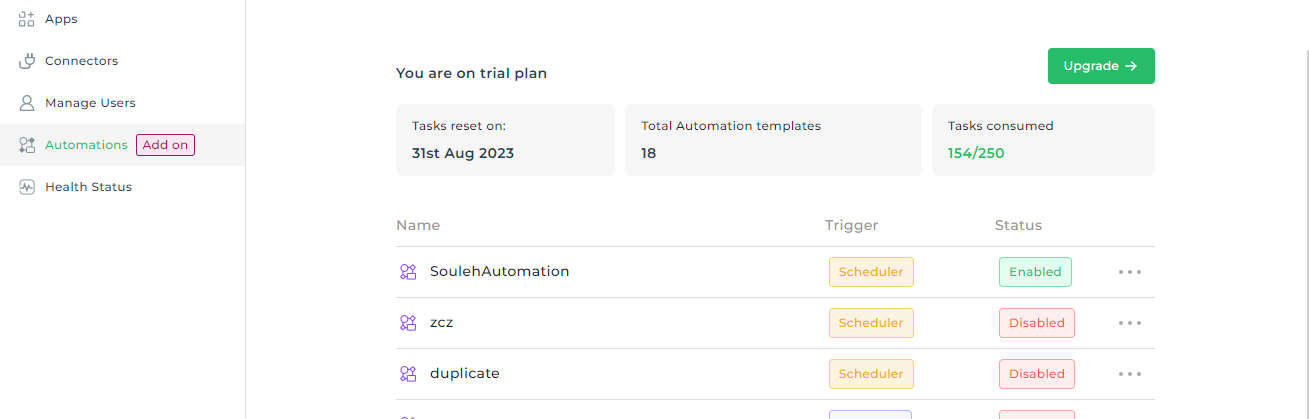Open the three-dot menu for duplicate
Screen dimensions: 1309x419
click(x=1130, y=374)
